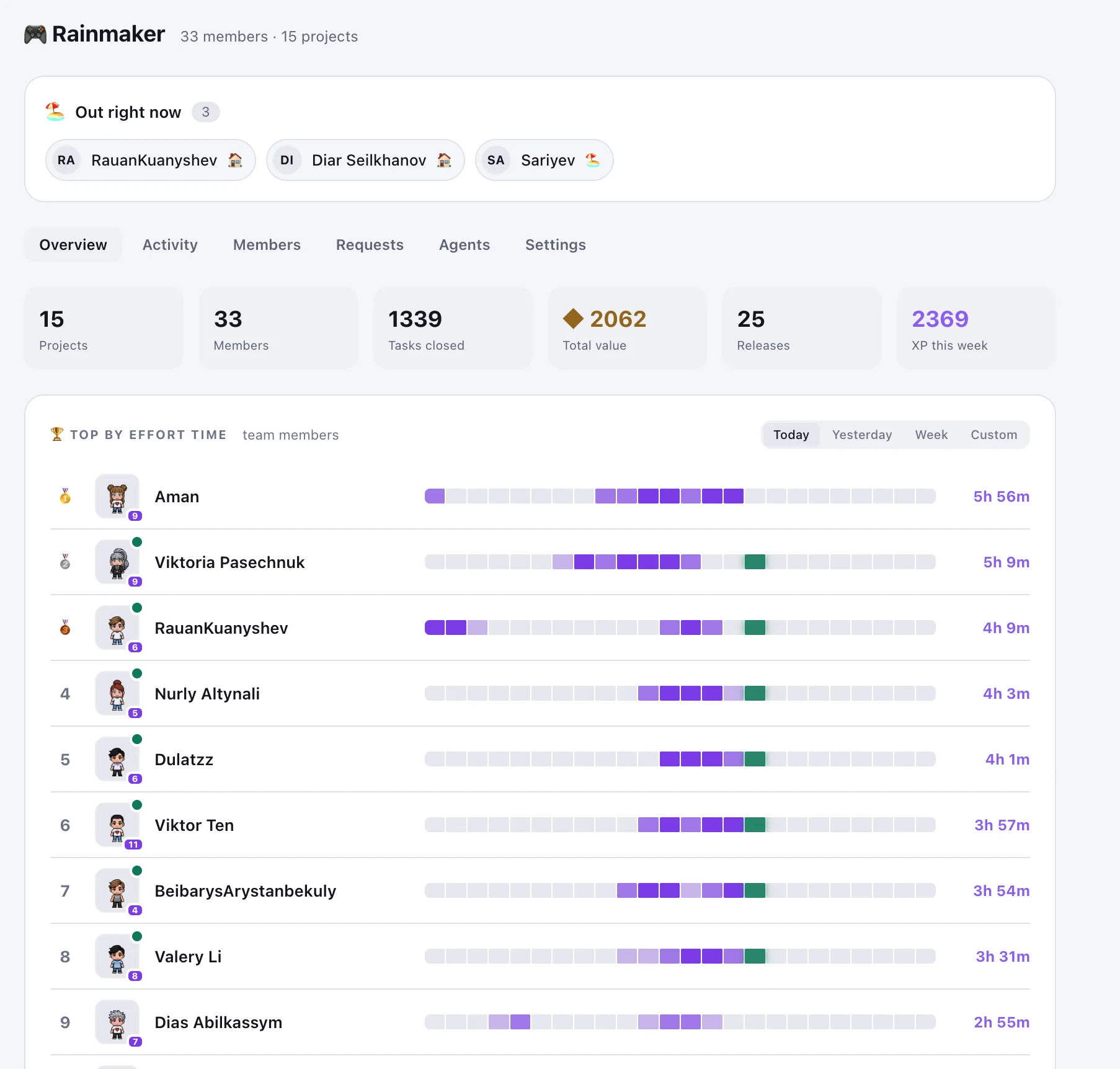Viewport: 1120px width, 1069px height.
Task: Click the beach icon beside Sariyev
Action: pyautogui.click(x=593, y=160)
